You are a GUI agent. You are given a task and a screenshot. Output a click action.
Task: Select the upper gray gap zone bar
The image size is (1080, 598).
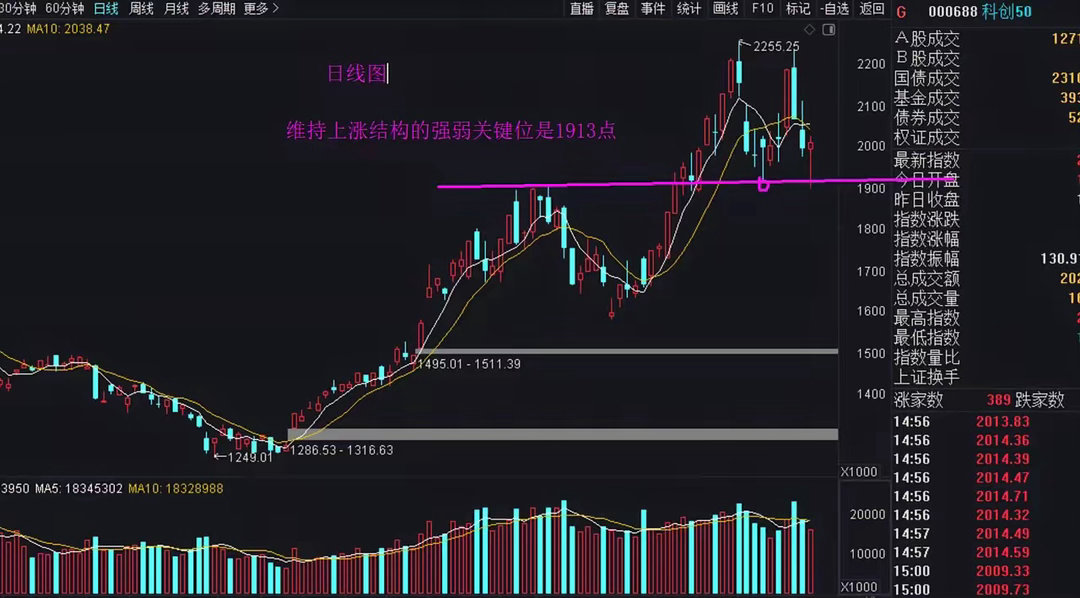click(627, 351)
